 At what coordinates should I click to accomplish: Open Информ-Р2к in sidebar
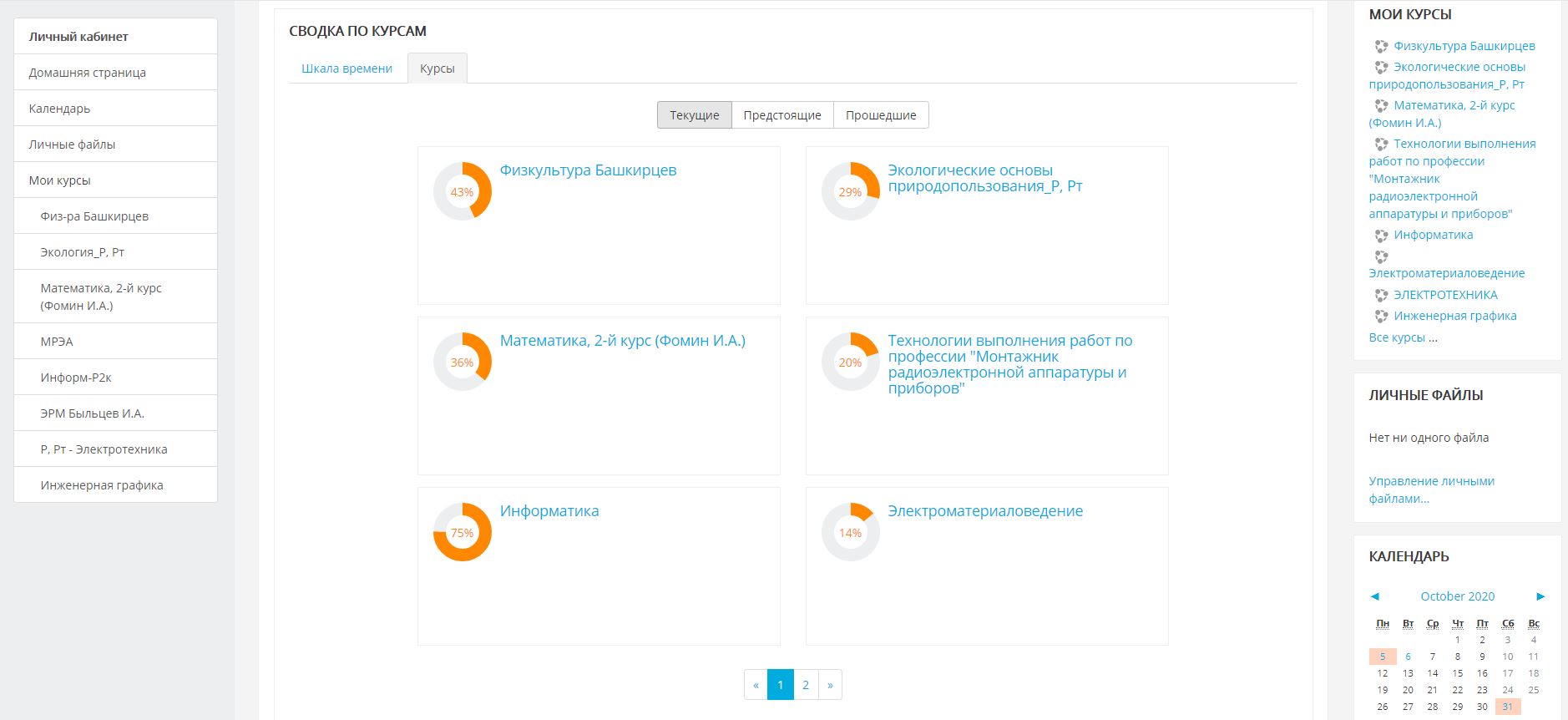click(x=115, y=378)
